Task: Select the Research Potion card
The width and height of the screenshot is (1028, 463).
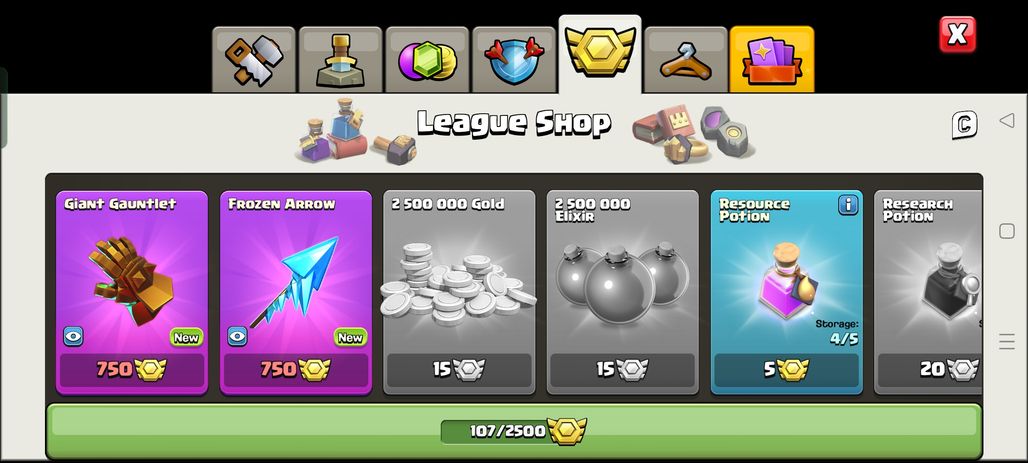Action: (928, 292)
